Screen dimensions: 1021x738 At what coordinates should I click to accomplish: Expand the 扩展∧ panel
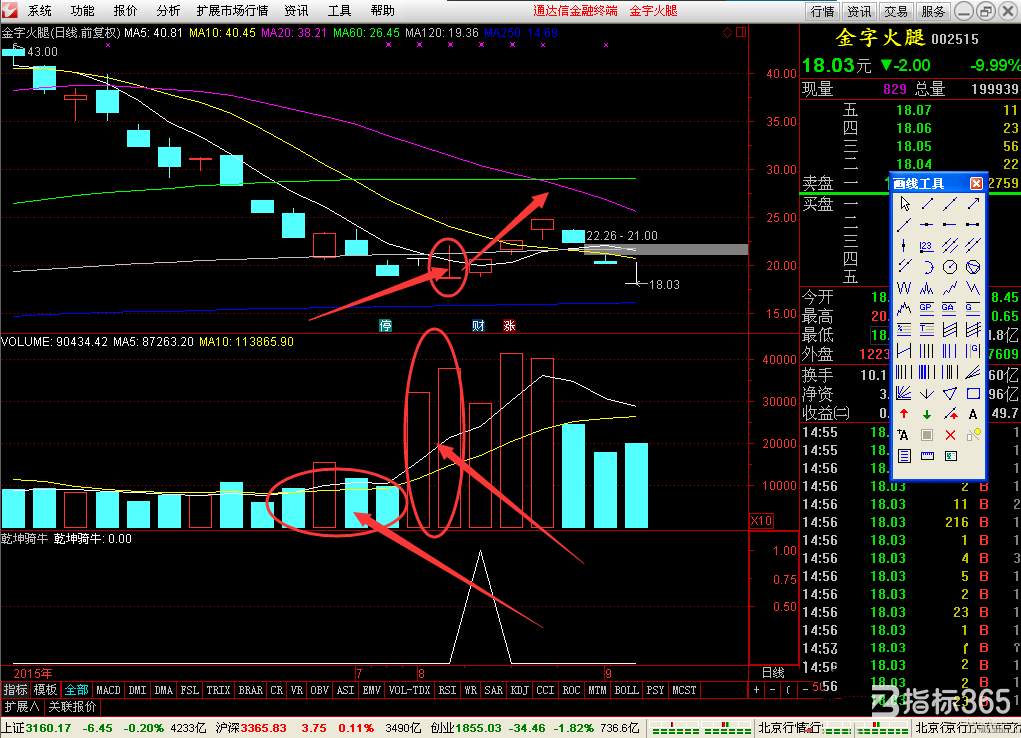click(x=22, y=707)
